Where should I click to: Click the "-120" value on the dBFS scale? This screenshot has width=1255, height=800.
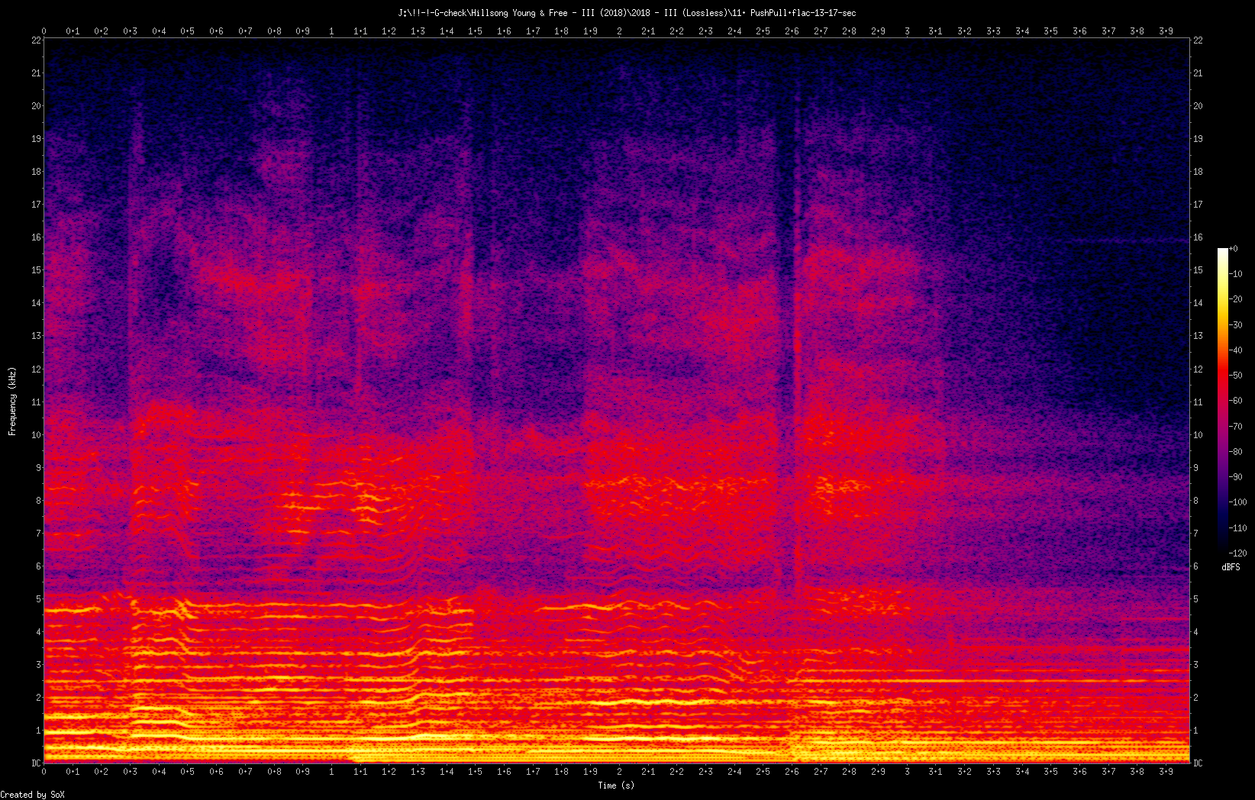1240,553
